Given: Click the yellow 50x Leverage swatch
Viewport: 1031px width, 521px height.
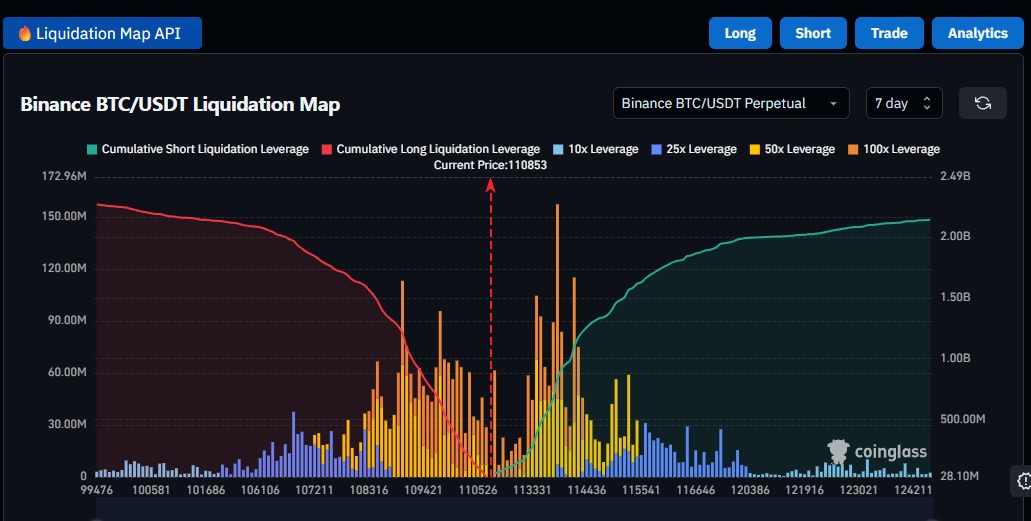Looking at the screenshot, I should coord(755,149).
